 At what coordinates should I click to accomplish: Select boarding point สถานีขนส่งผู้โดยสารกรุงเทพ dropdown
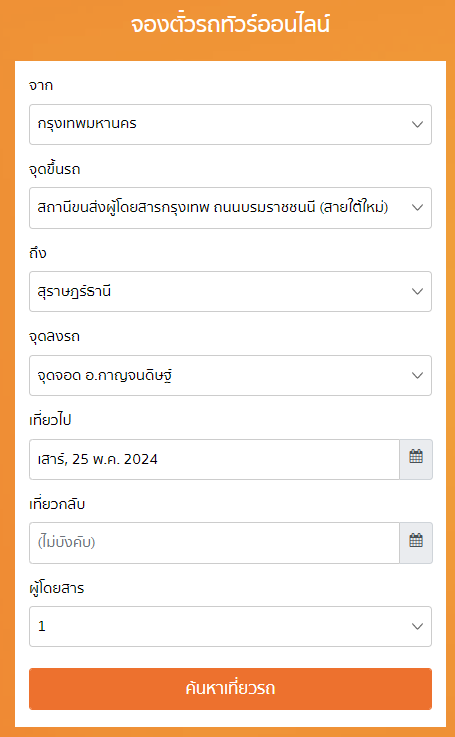click(x=230, y=208)
